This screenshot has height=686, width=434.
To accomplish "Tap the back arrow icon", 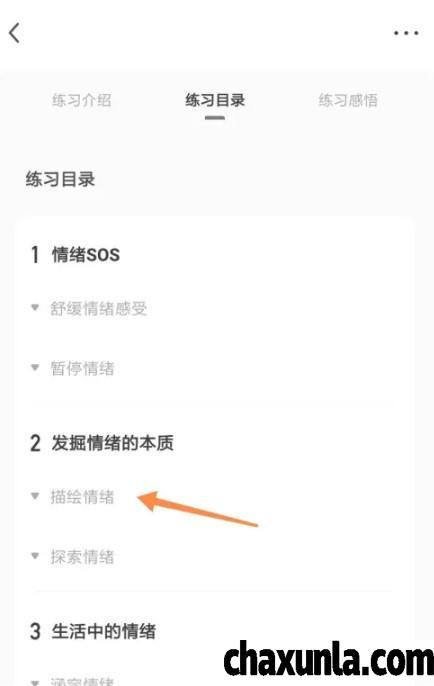I will click(x=14, y=33).
